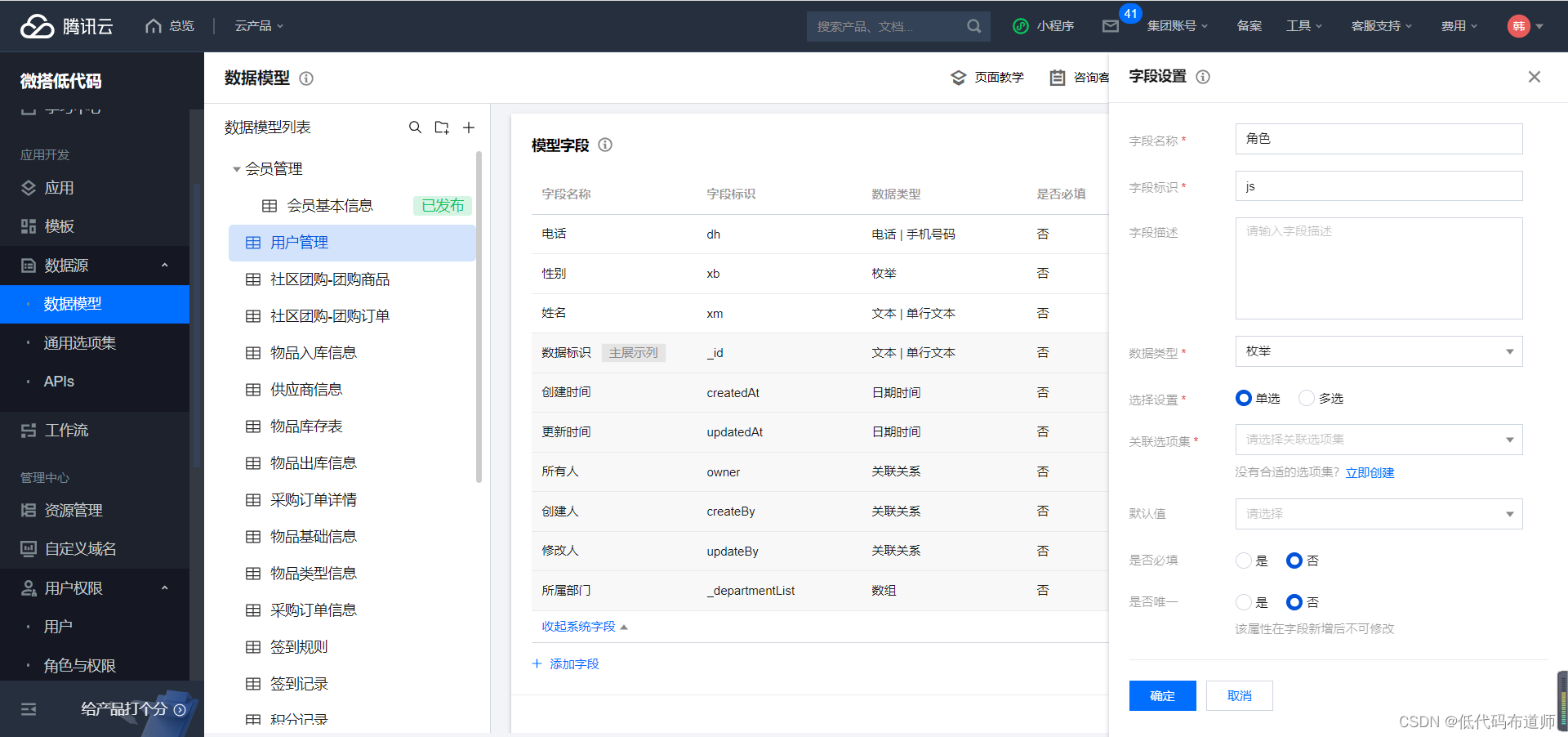Click the 确定 button to confirm
1568x737 pixels.
(x=1161, y=695)
